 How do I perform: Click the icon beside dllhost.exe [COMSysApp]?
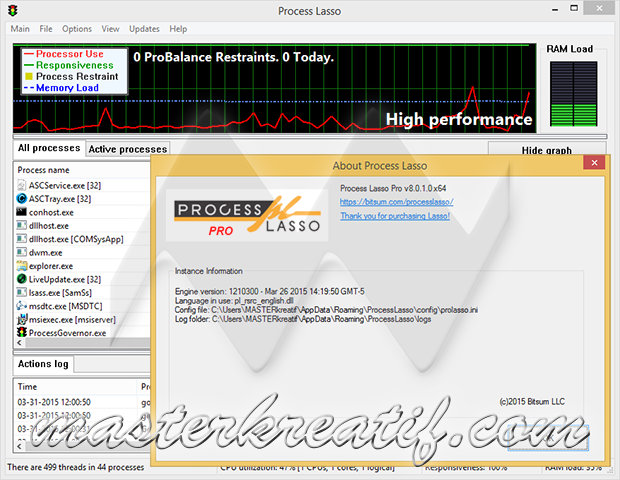point(21,239)
